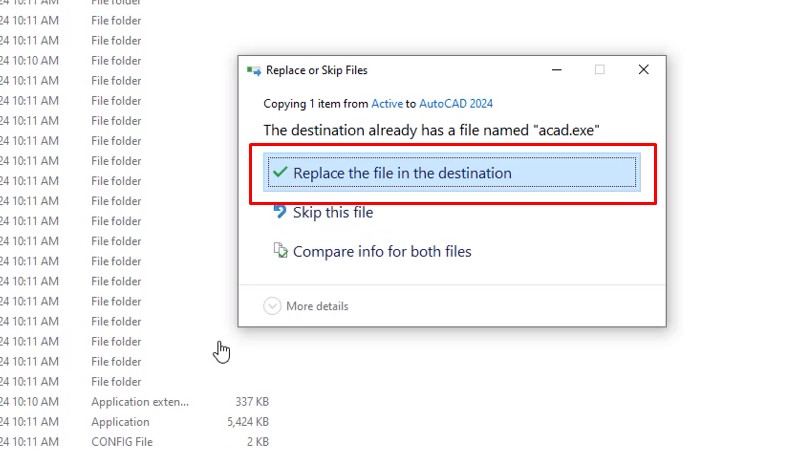Click the green checkmark Replace icon
The width and height of the screenshot is (800, 450).
pyautogui.click(x=280, y=173)
